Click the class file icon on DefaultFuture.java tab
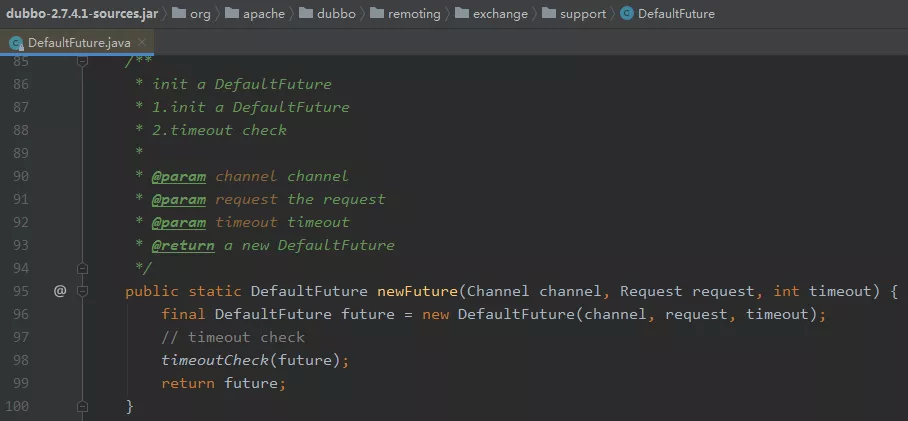The width and height of the screenshot is (908, 421). point(16,43)
